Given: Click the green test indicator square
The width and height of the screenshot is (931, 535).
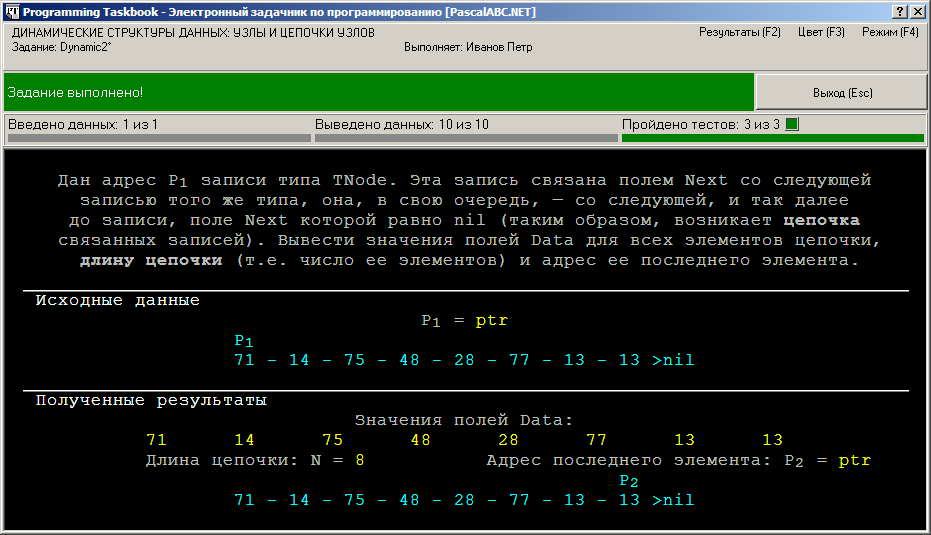Looking at the screenshot, I should (792, 124).
